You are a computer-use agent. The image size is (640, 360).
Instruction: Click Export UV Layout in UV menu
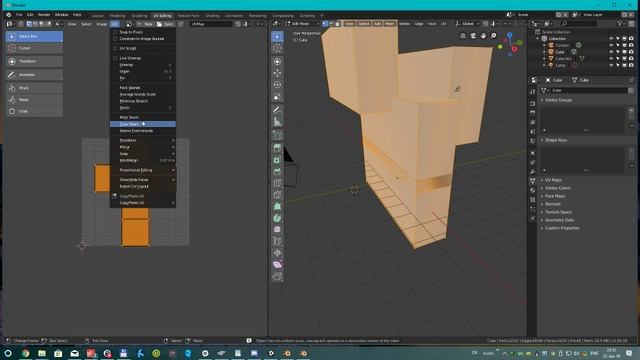pyautogui.click(x=143, y=186)
